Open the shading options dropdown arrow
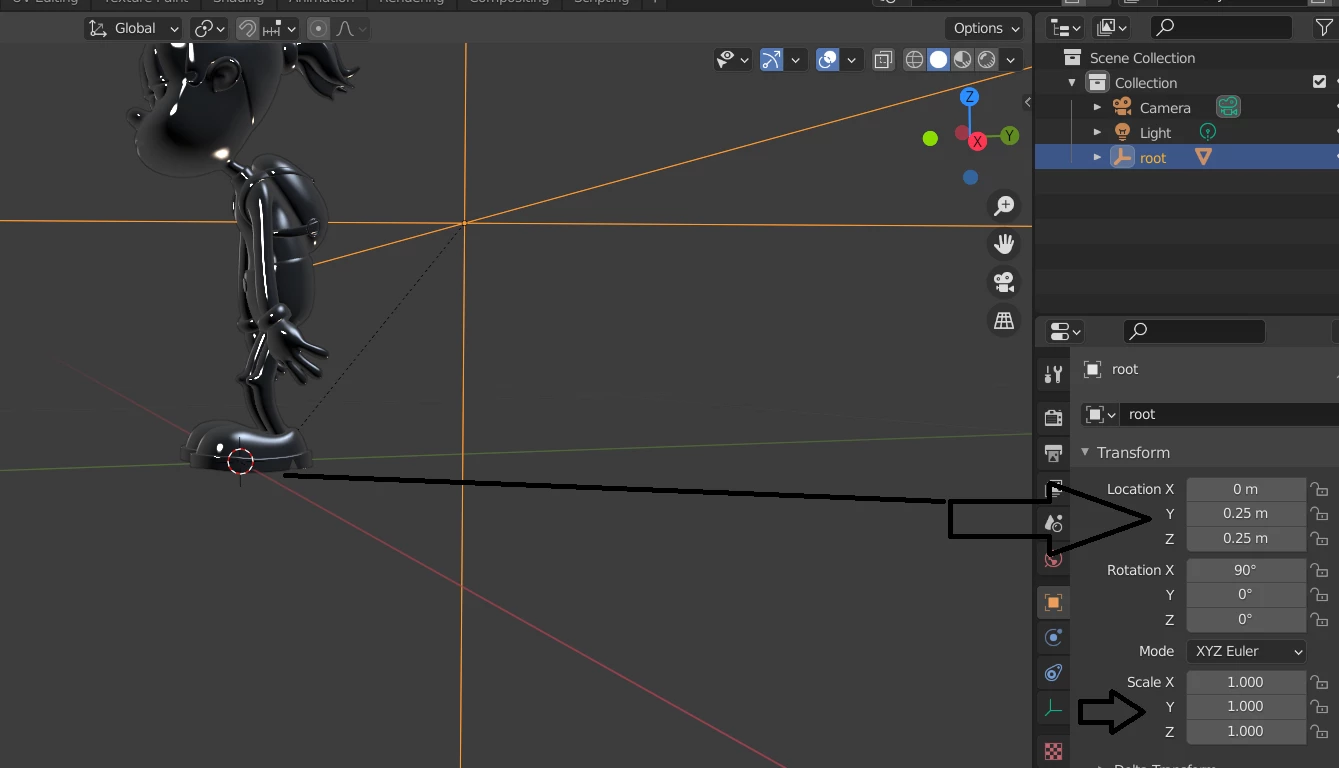 point(1011,60)
